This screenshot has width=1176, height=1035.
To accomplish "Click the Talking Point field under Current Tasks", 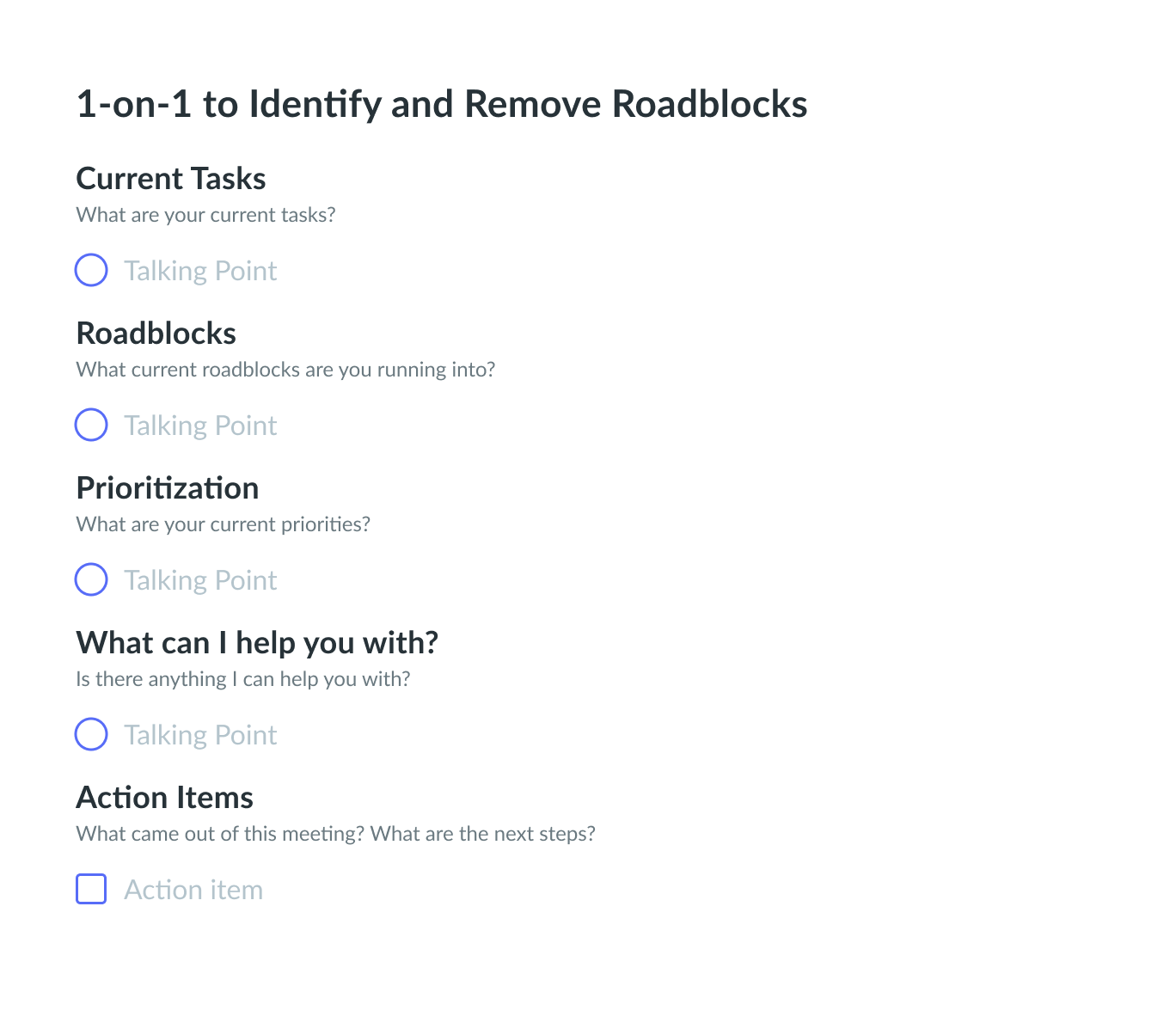I will 200,271.
